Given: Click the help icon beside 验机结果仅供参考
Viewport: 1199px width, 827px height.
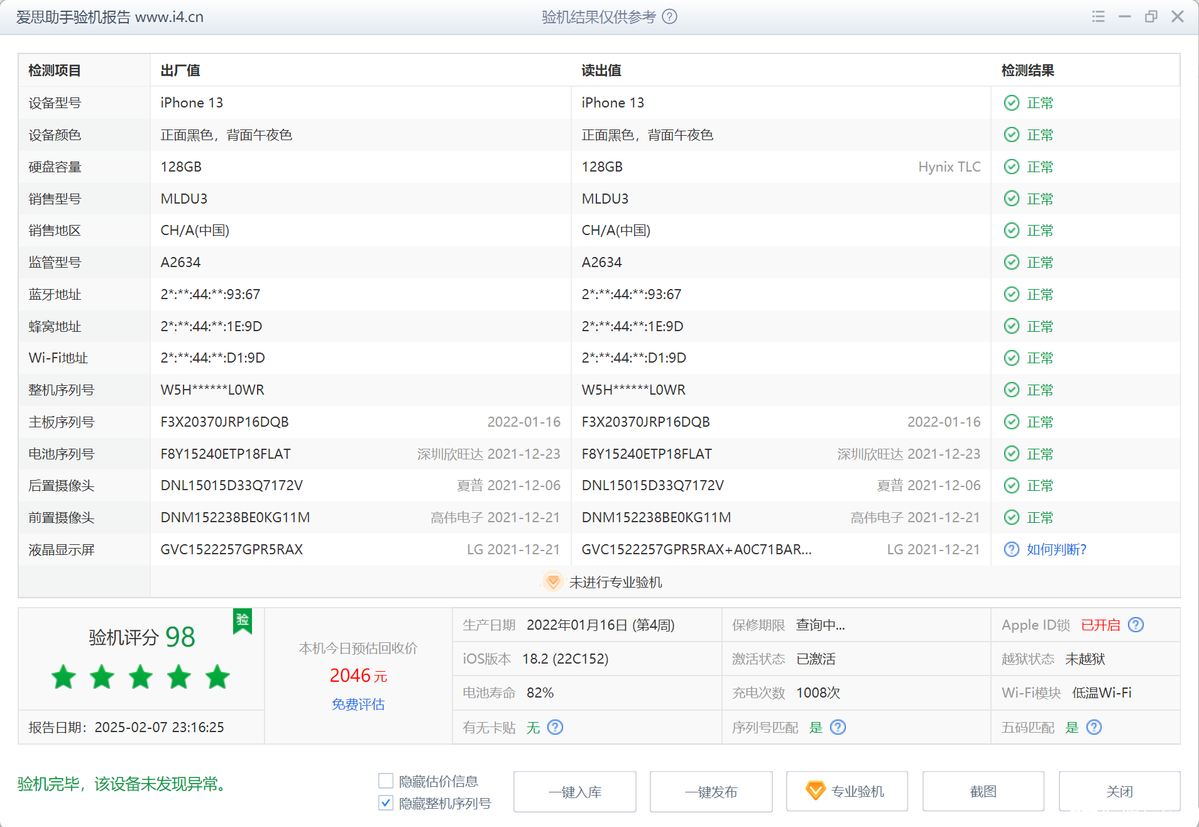Looking at the screenshot, I should click(x=669, y=17).
